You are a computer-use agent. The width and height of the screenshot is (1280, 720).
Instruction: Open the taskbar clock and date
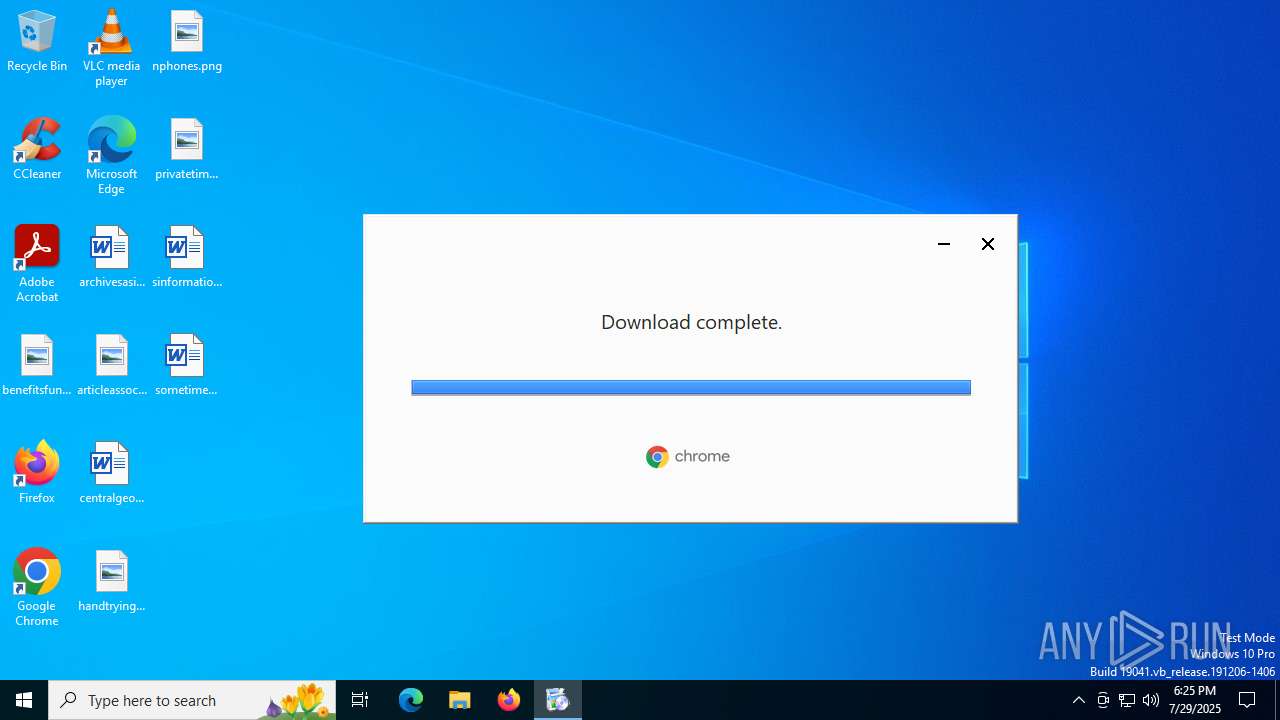[1195, 700]
